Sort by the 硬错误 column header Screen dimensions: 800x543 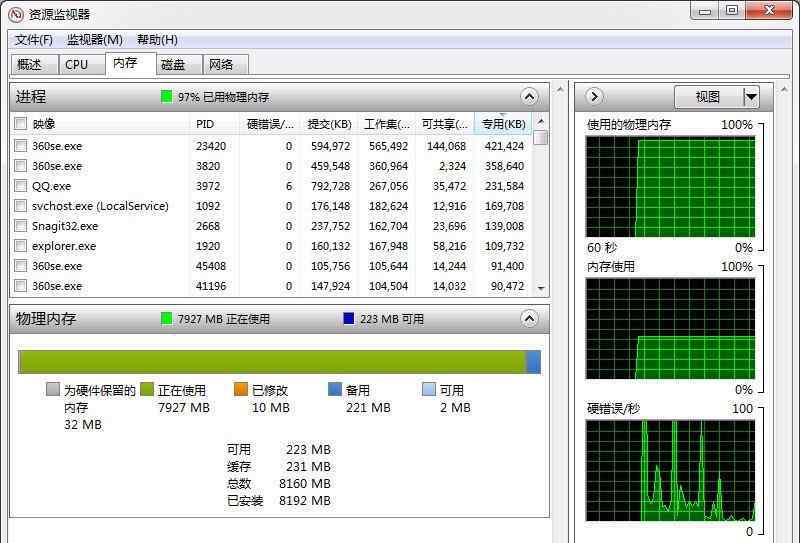269,124
